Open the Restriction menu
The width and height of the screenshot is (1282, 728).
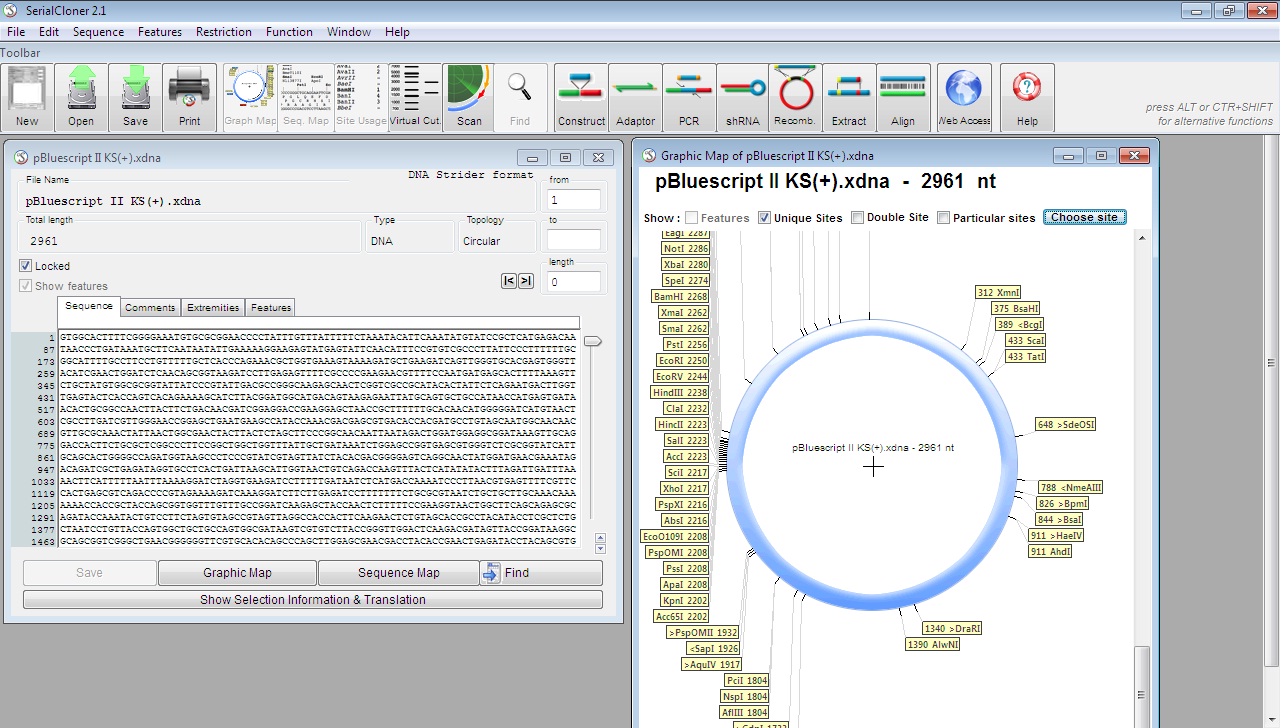[x=223, y=32]
